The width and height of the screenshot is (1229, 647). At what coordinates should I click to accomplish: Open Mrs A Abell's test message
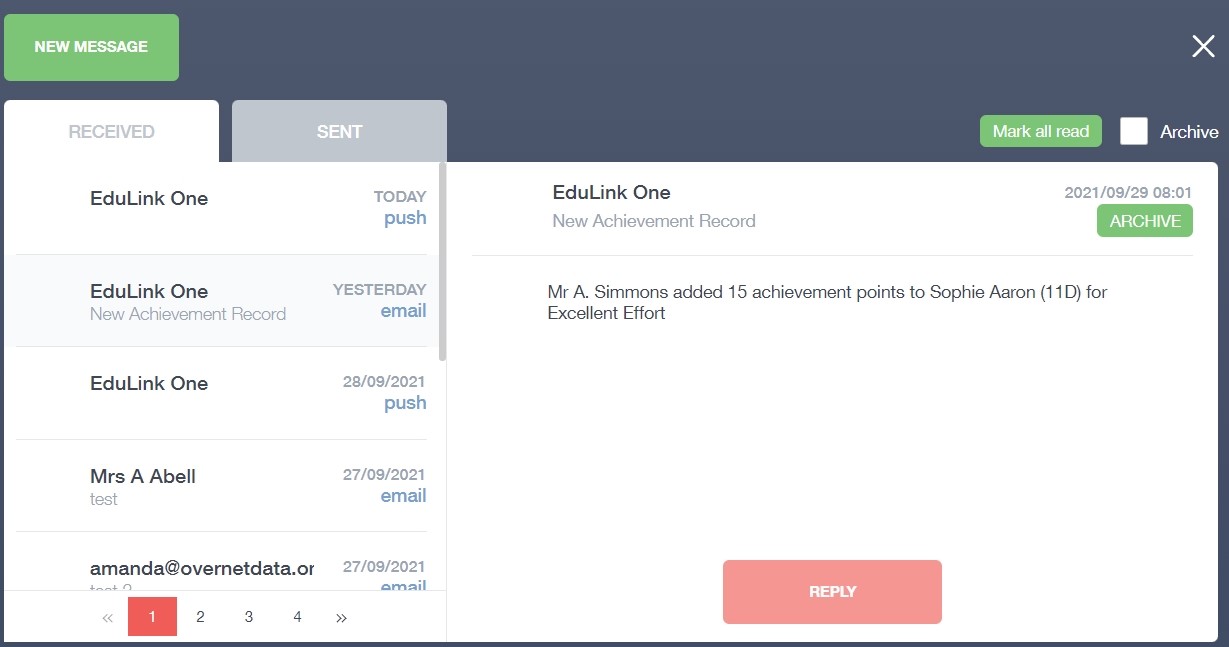tap(220, 486)
